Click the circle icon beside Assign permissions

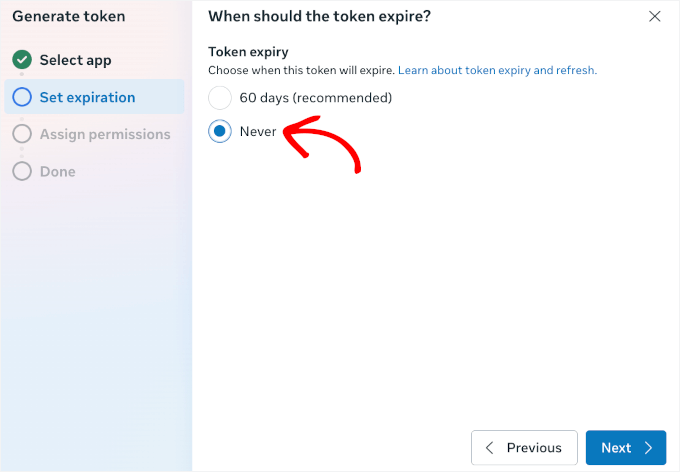(22, 134)
